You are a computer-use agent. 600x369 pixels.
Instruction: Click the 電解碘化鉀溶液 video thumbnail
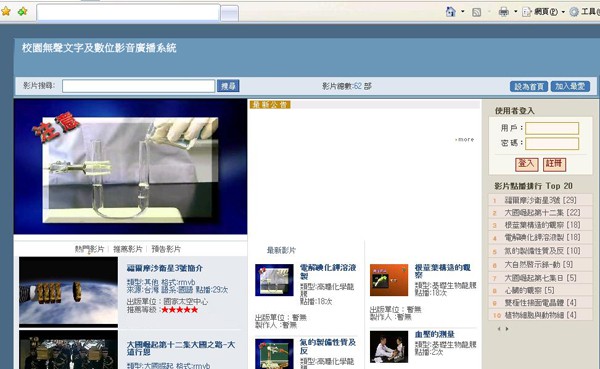(x=274, y=280)
